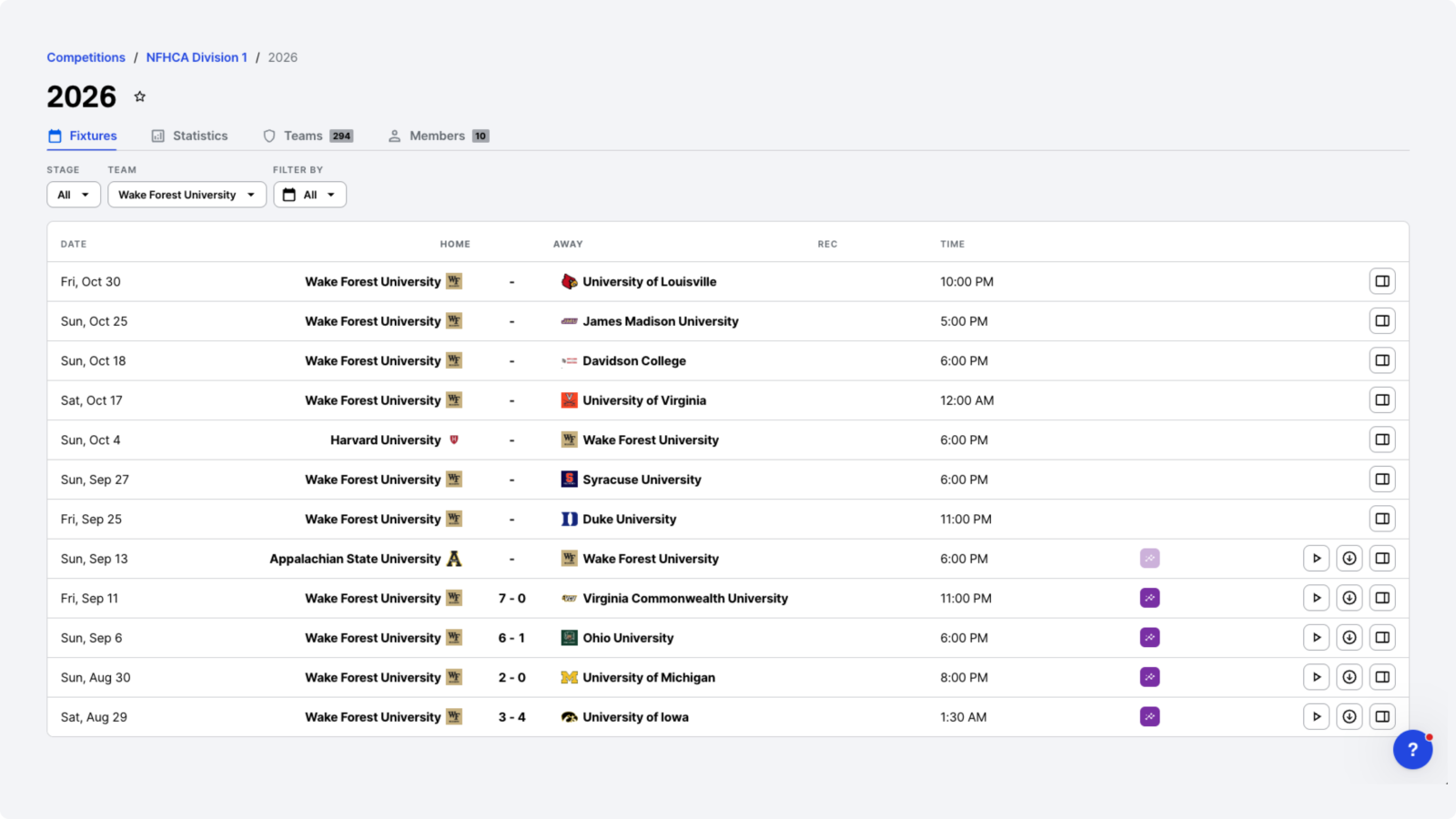Viewport: 1456px width, 819px height.
Task: Expand the Stage All dropdown
Action: [x=74, y=195]
